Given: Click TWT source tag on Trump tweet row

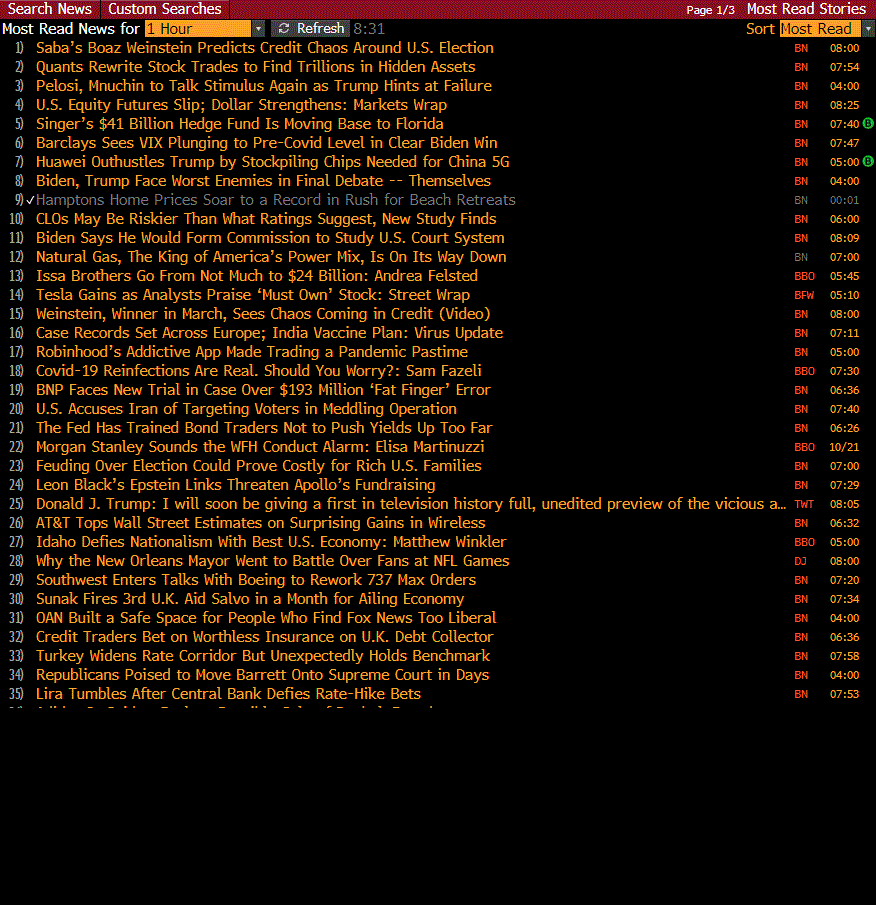Looking at the screenshot, I should point(804,504).
